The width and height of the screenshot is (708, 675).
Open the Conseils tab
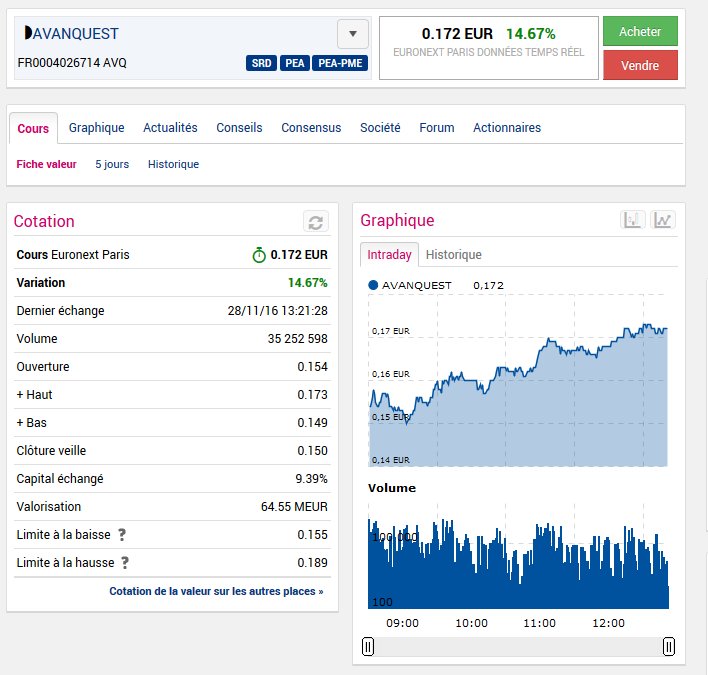point(239,128)
